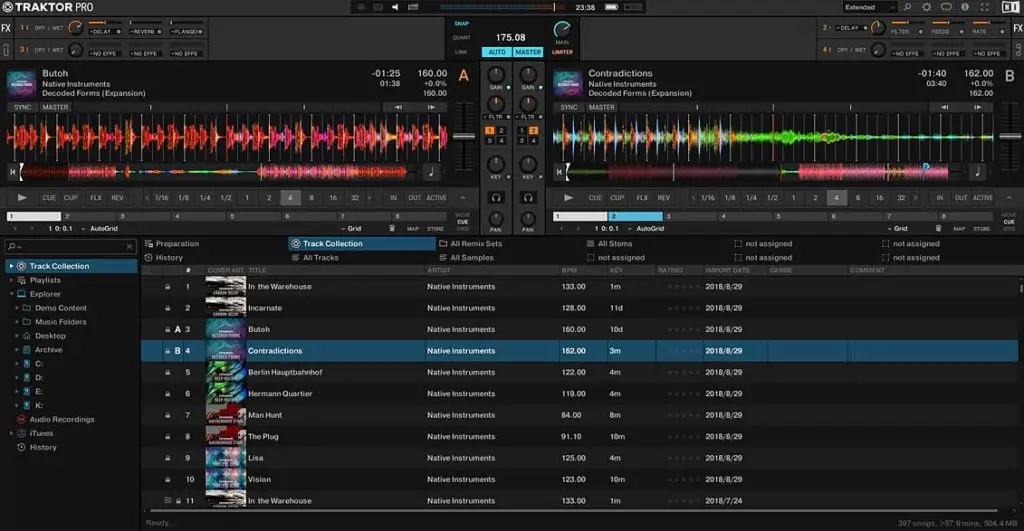Enable QUANT quantize mode
The height and width of the screenshot is (531, 1024).
pos(461,38)
